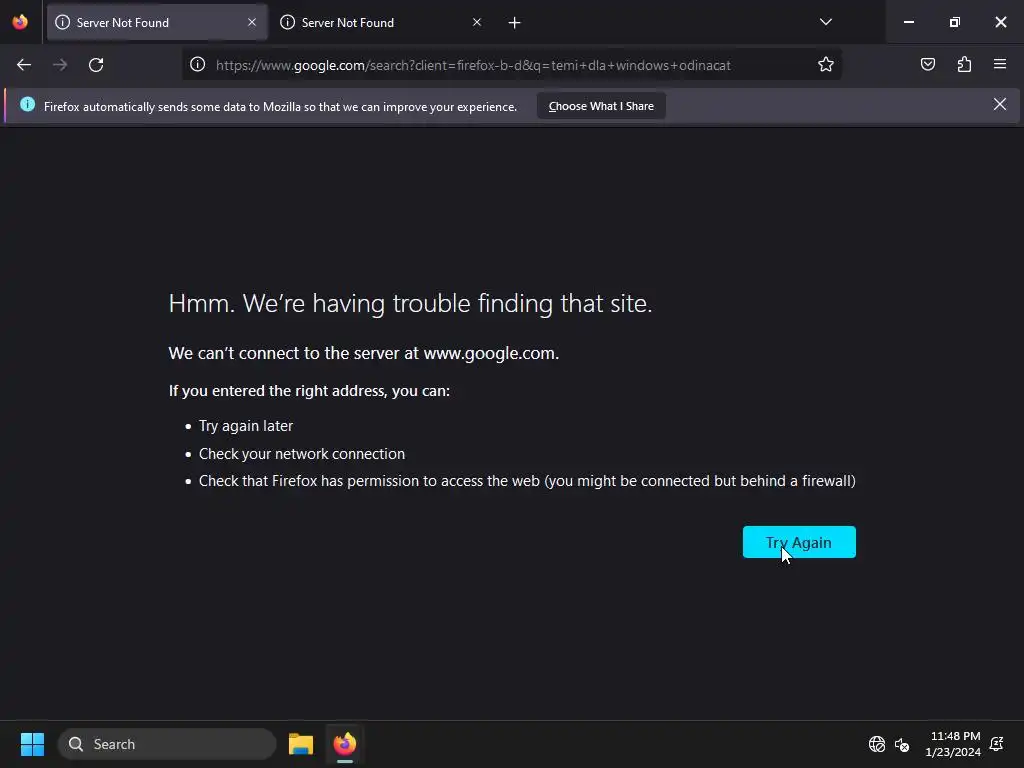This screenshot has height=768, width=1024.
Task: Close the first Server Not Found tab
Action: click(x=252, y=22)
